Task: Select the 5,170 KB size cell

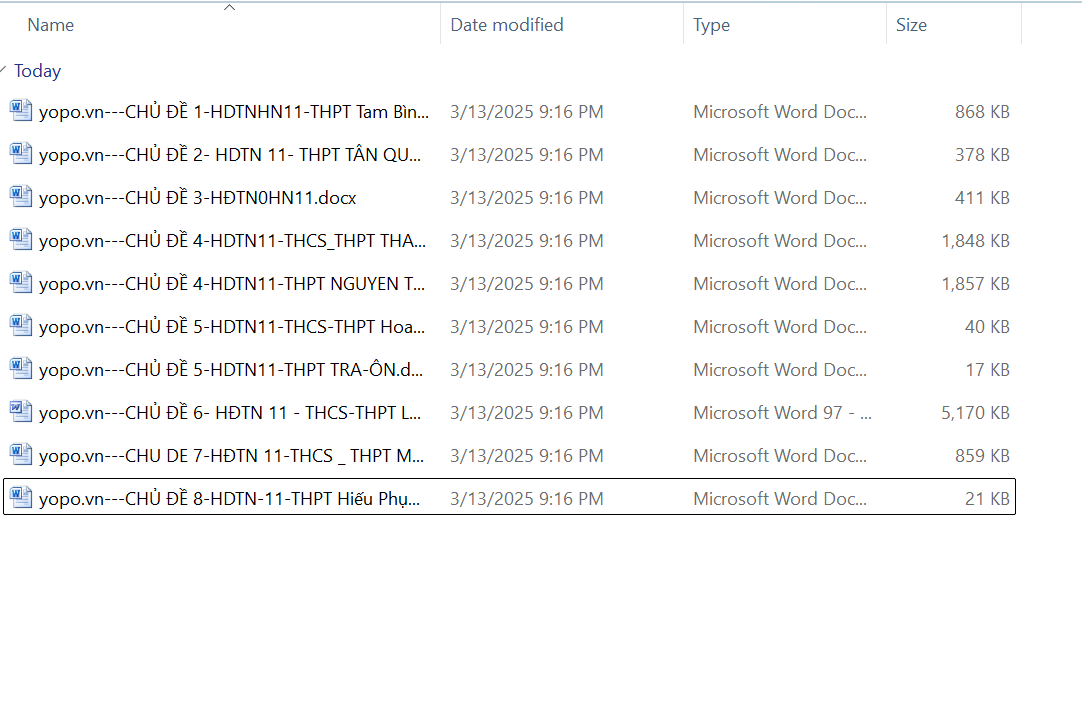Action: 975,413
